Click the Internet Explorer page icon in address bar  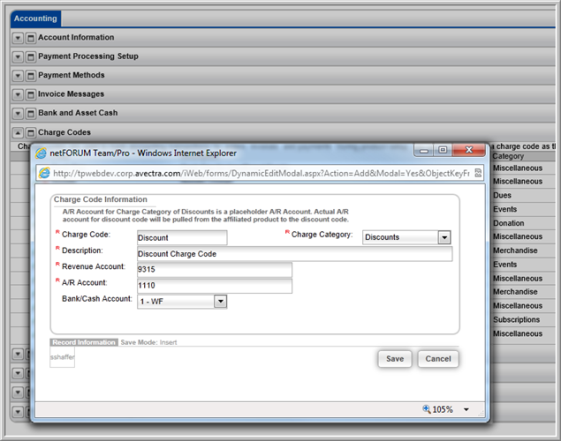tap(44, 173)
